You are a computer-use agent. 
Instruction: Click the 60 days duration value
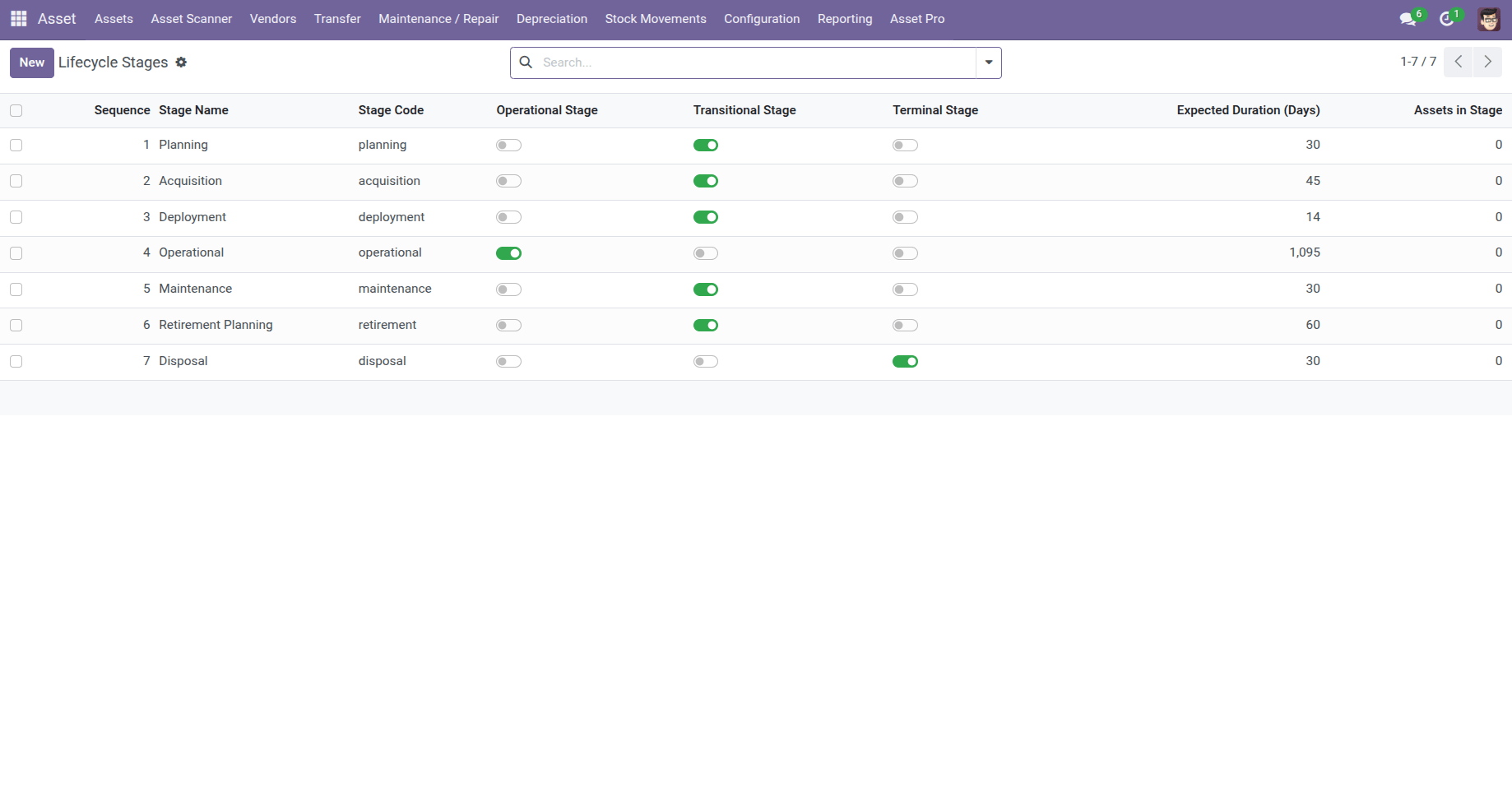tap(1313, 325)
